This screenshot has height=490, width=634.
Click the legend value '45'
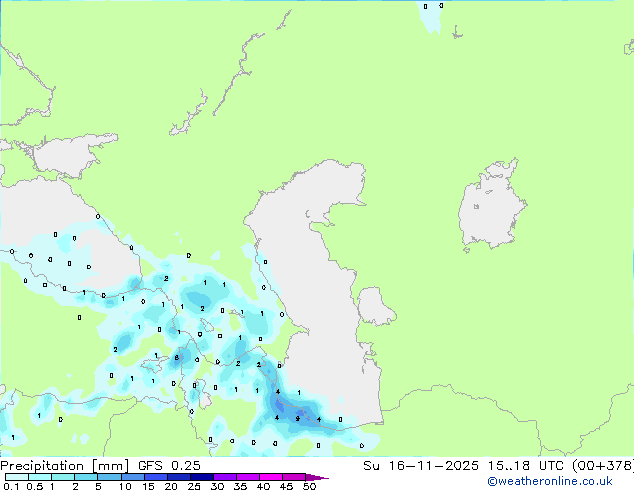(286, 486)
